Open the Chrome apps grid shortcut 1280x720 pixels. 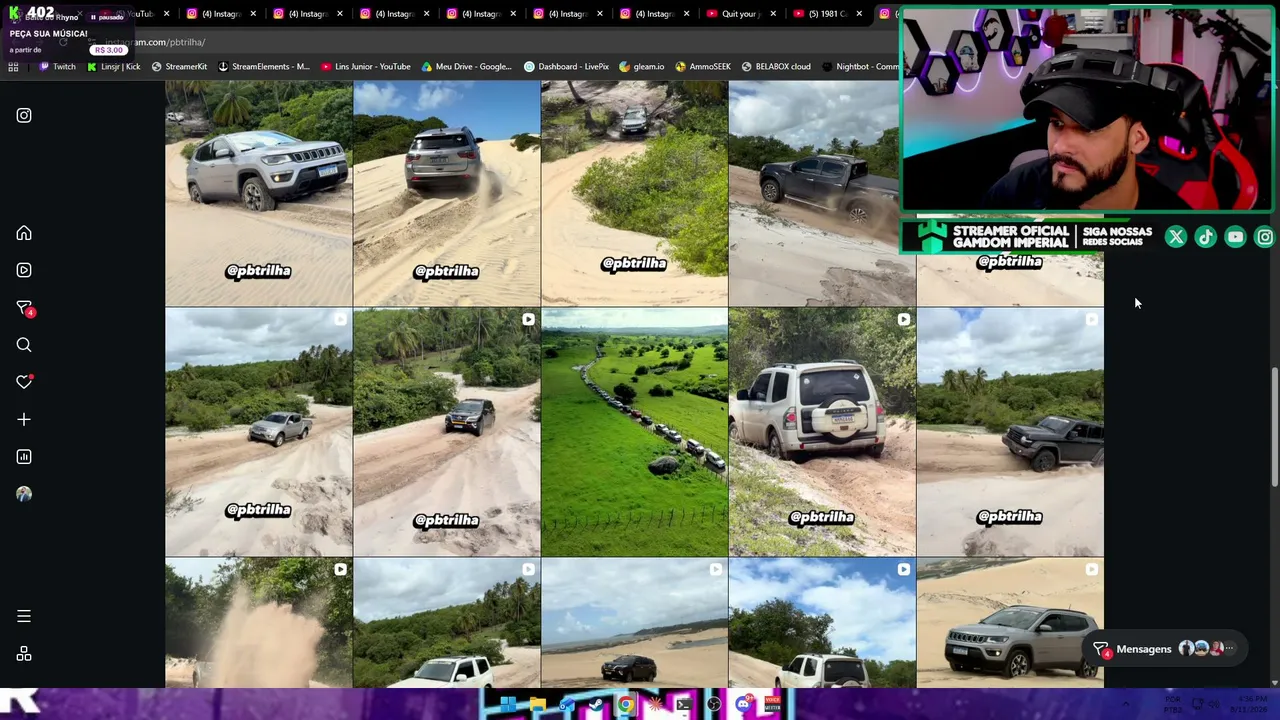click(x=13, y=67)
